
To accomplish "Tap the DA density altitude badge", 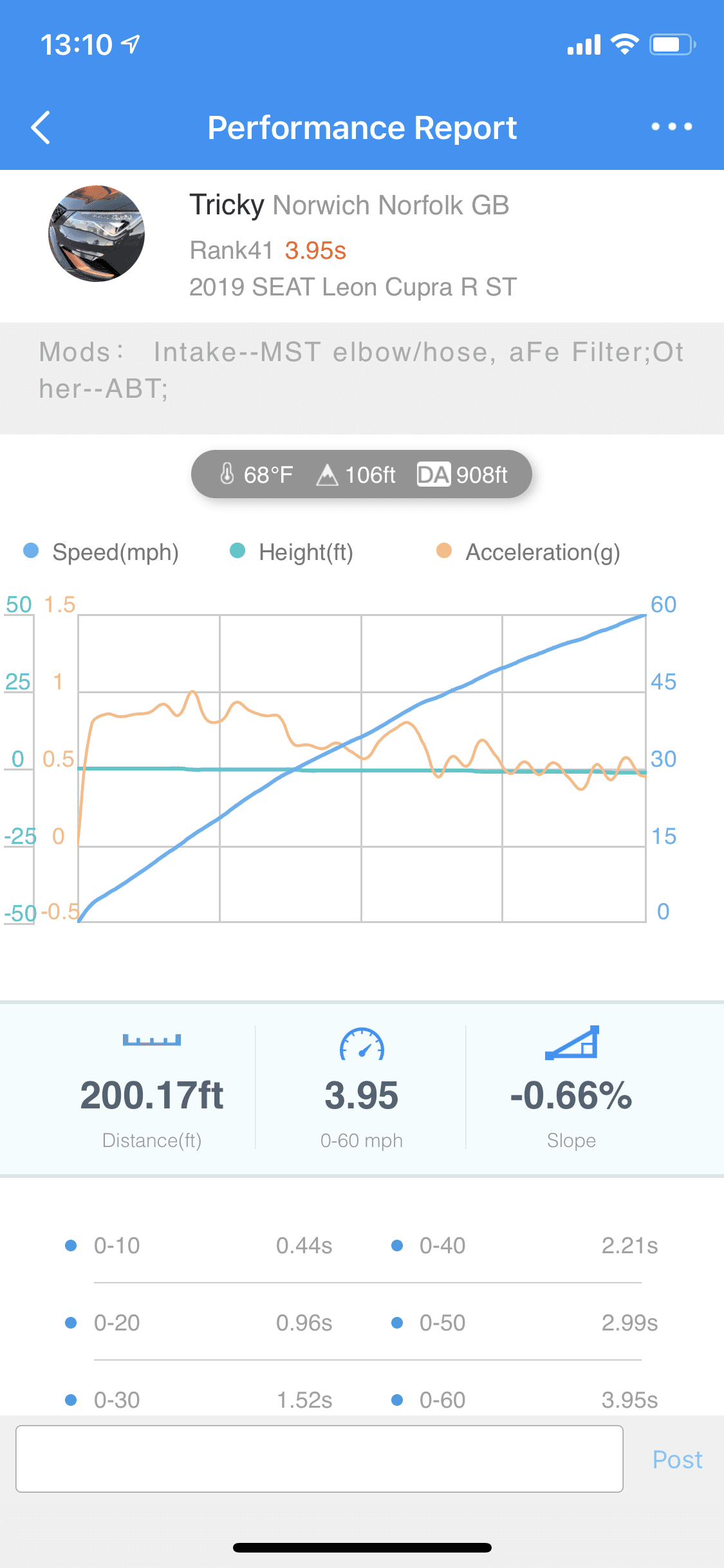I will (433, 474).
